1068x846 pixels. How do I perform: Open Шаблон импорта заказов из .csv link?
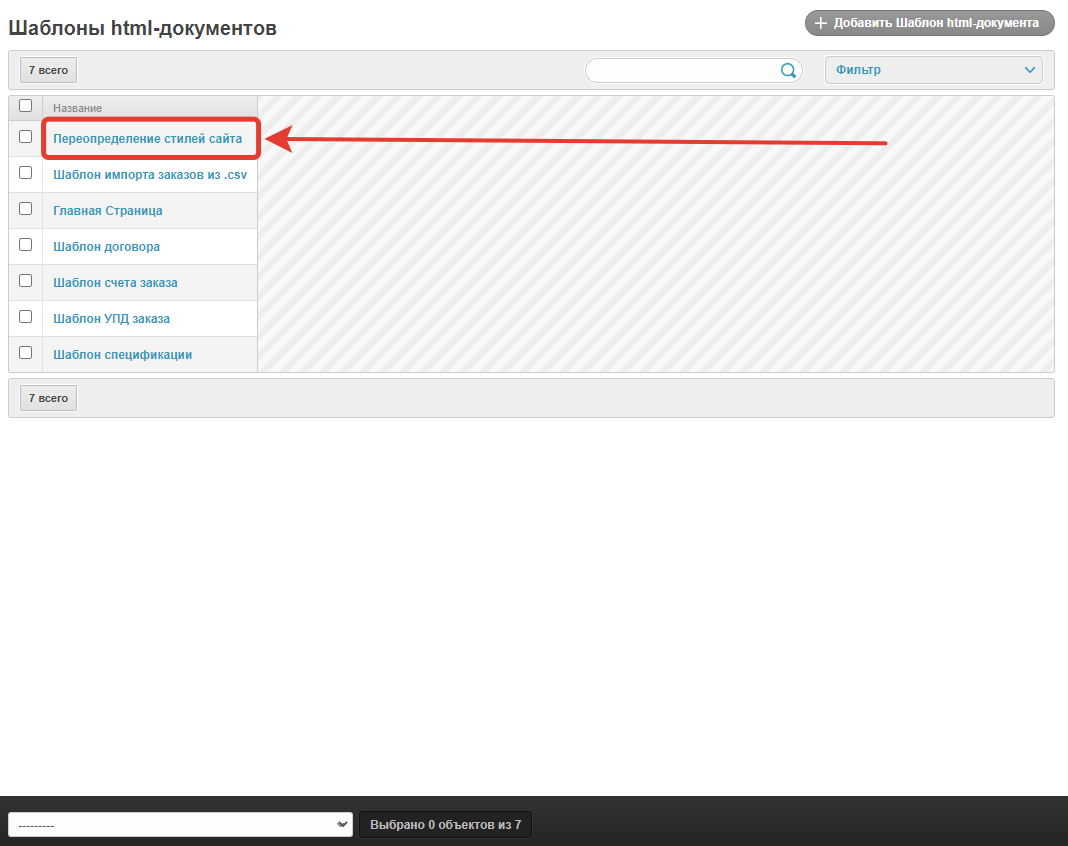point(149,175)
